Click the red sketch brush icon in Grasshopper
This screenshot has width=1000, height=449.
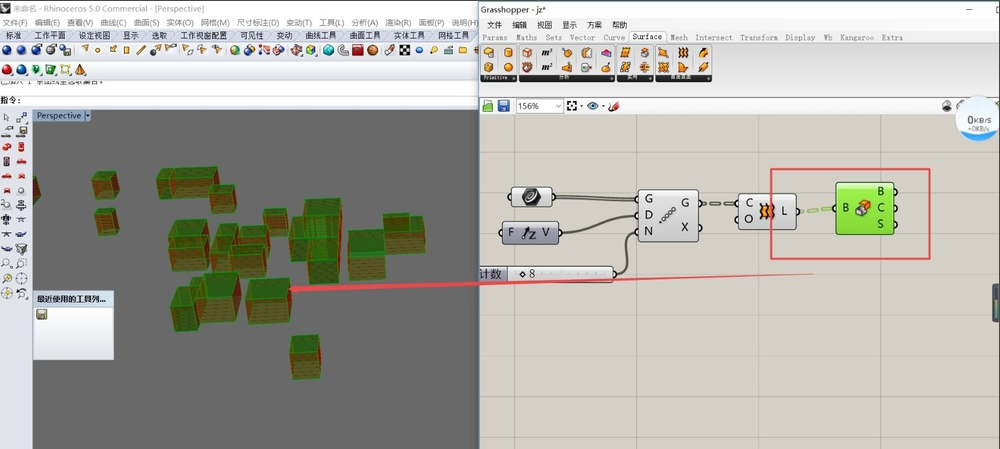pyautogui.click(x=614, y=106)
